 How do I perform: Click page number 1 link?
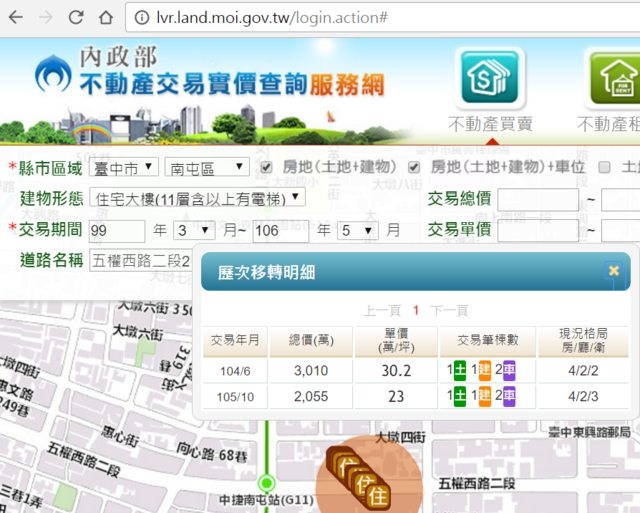tap(416, 311)
